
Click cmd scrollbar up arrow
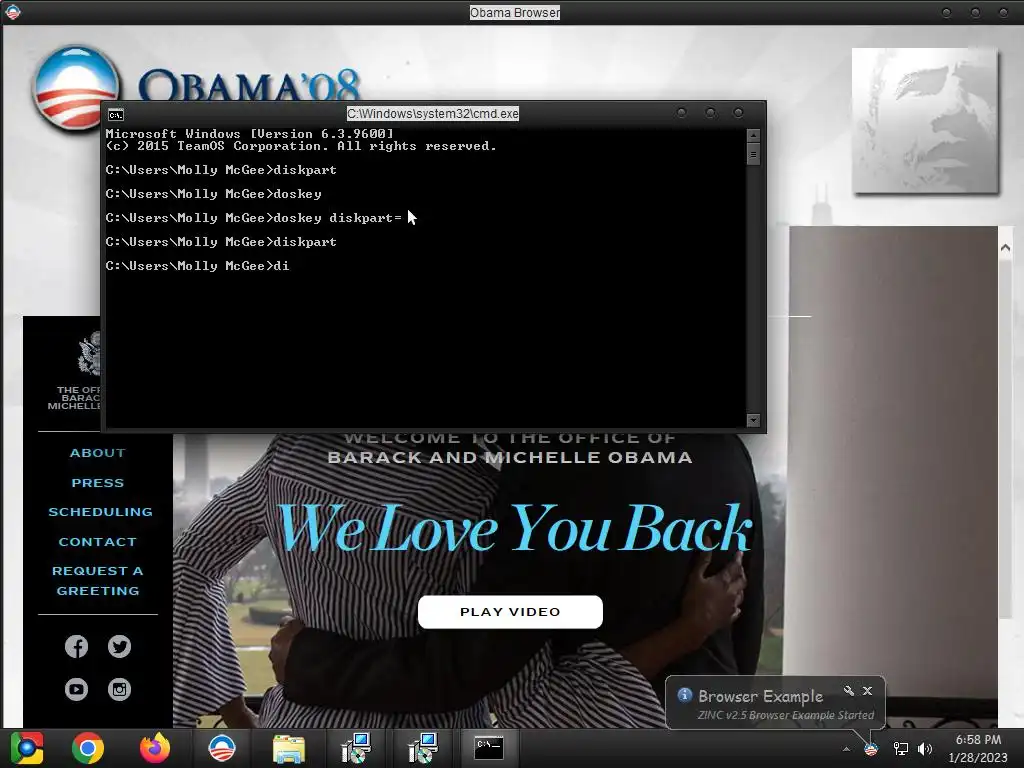point(753,135)
